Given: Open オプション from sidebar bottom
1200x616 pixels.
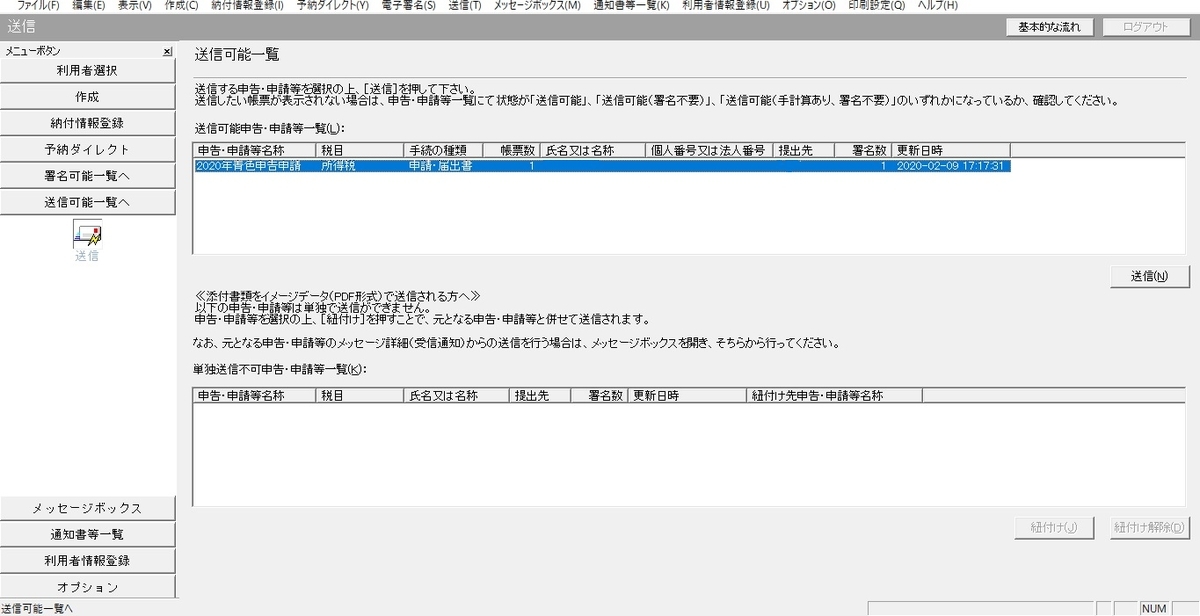Looking at the screenshot, I should (87, 586).
